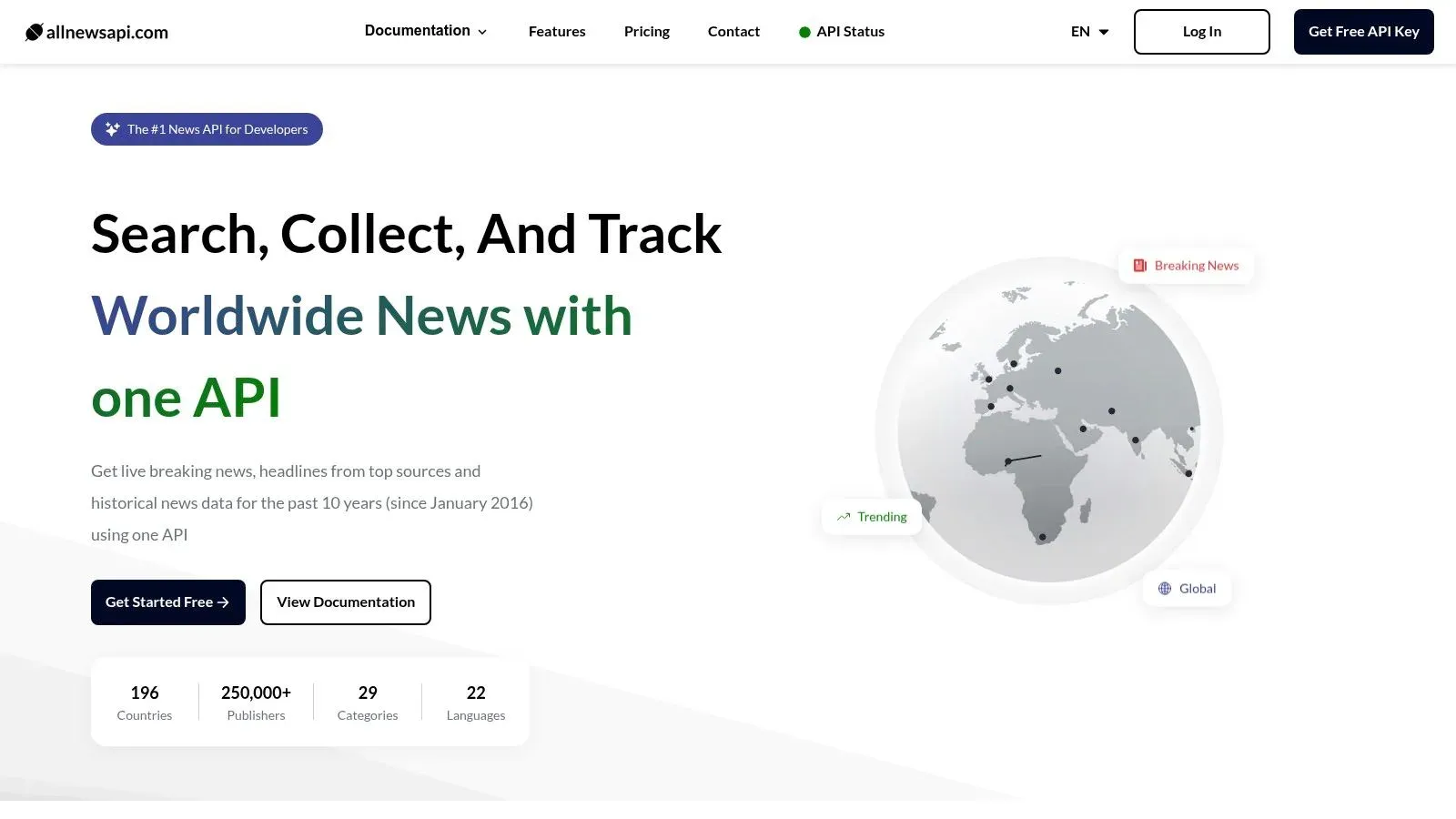This screenshot has height=819, width=1456.
Task: Open the Contact menu item
Action: click(x=733, y=32)
